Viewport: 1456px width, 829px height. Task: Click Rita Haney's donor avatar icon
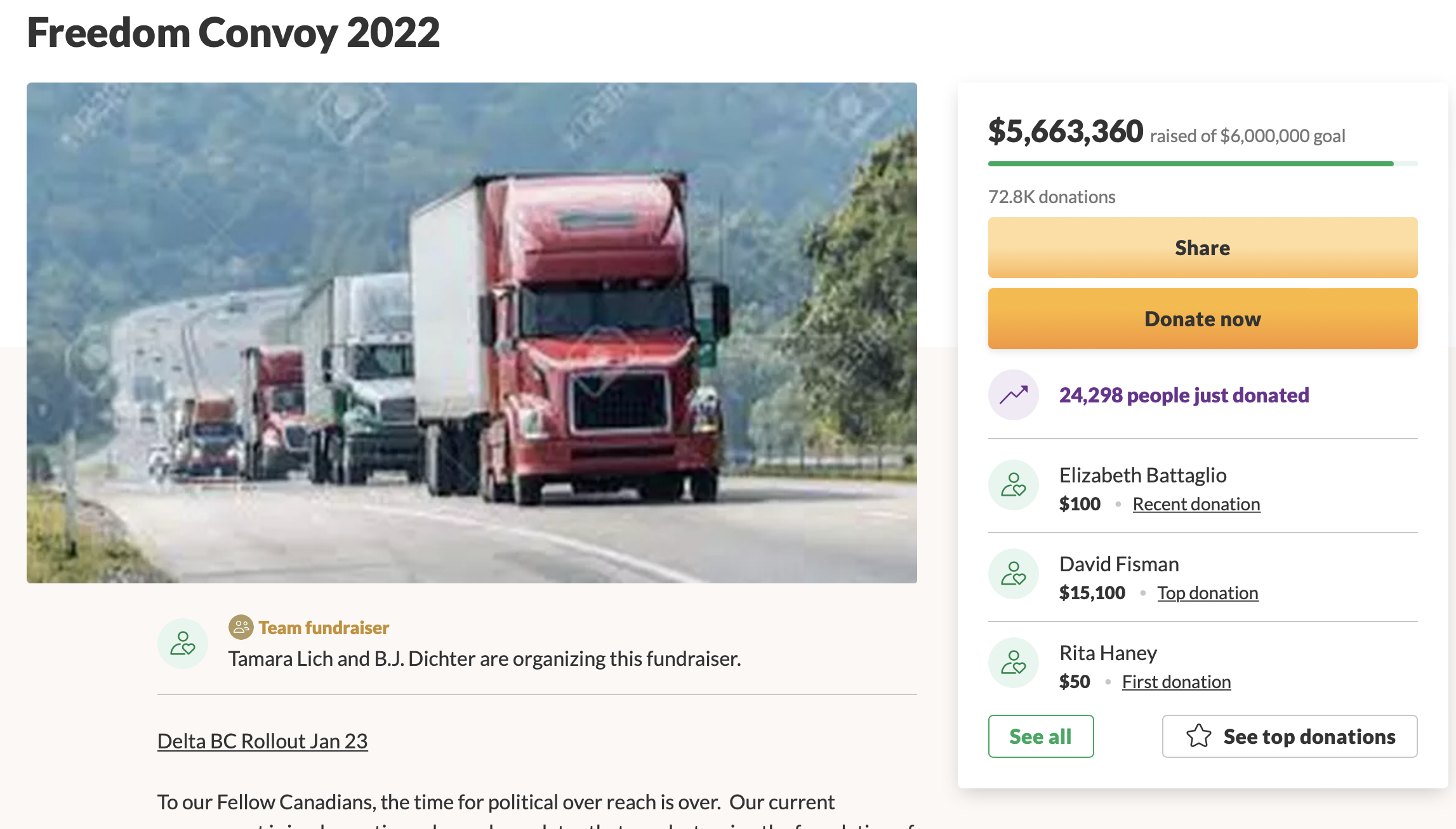pos(1014,663)
